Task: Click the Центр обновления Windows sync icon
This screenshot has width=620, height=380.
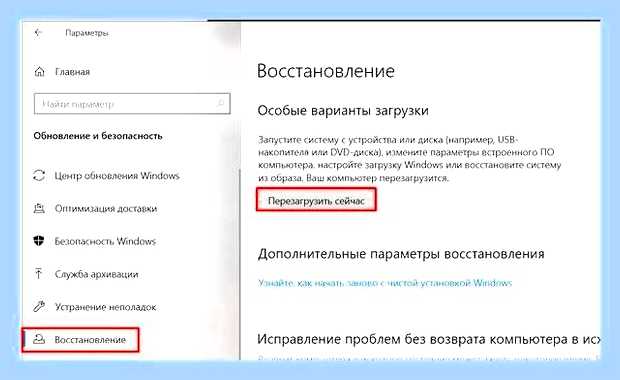Action: coord(39,175)
